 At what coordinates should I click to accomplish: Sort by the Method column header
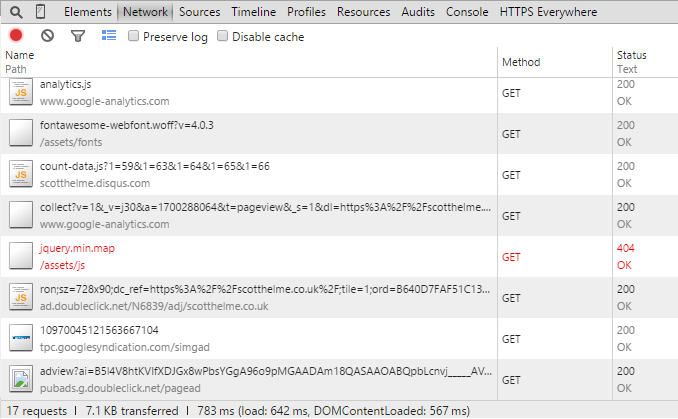point(521,62)
